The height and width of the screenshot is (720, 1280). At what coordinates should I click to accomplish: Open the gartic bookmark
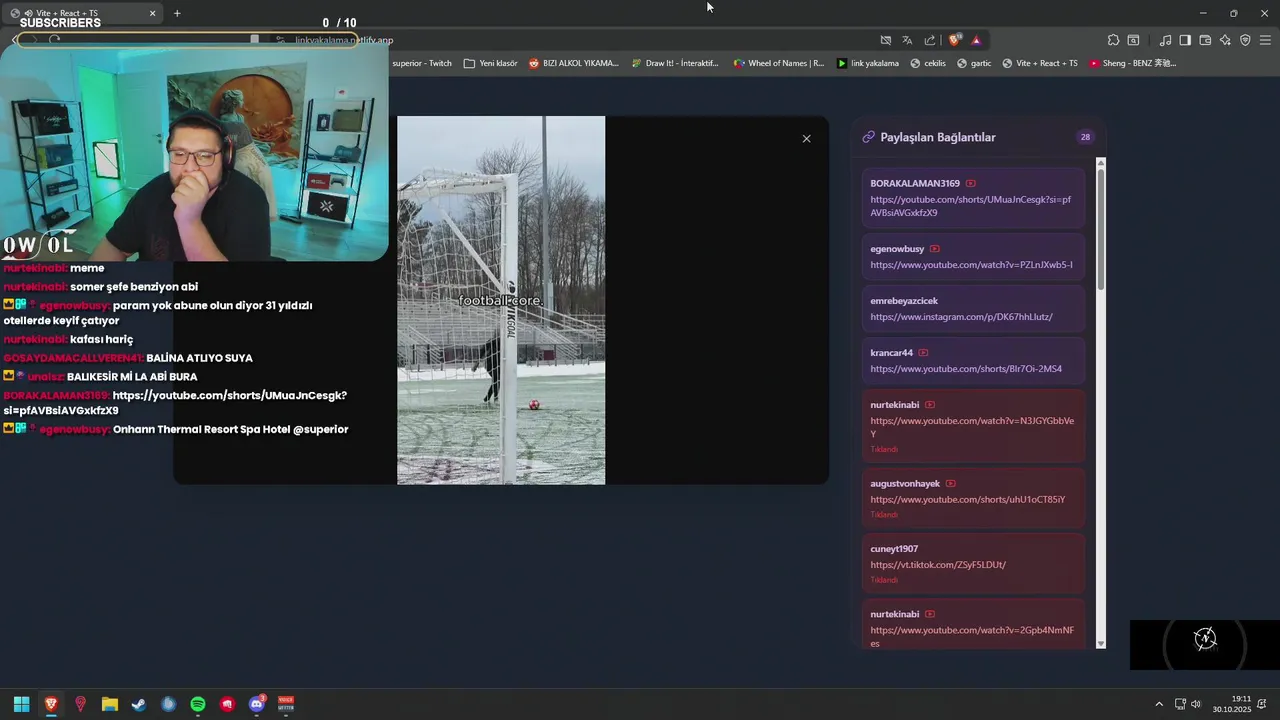tap(974, 63)
